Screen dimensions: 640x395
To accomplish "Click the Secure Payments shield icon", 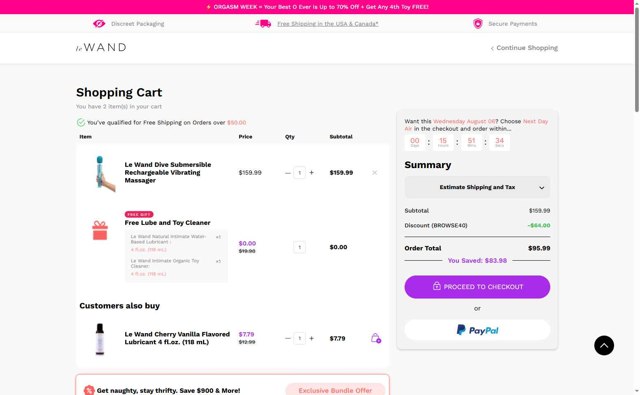I will click(478, 24).
